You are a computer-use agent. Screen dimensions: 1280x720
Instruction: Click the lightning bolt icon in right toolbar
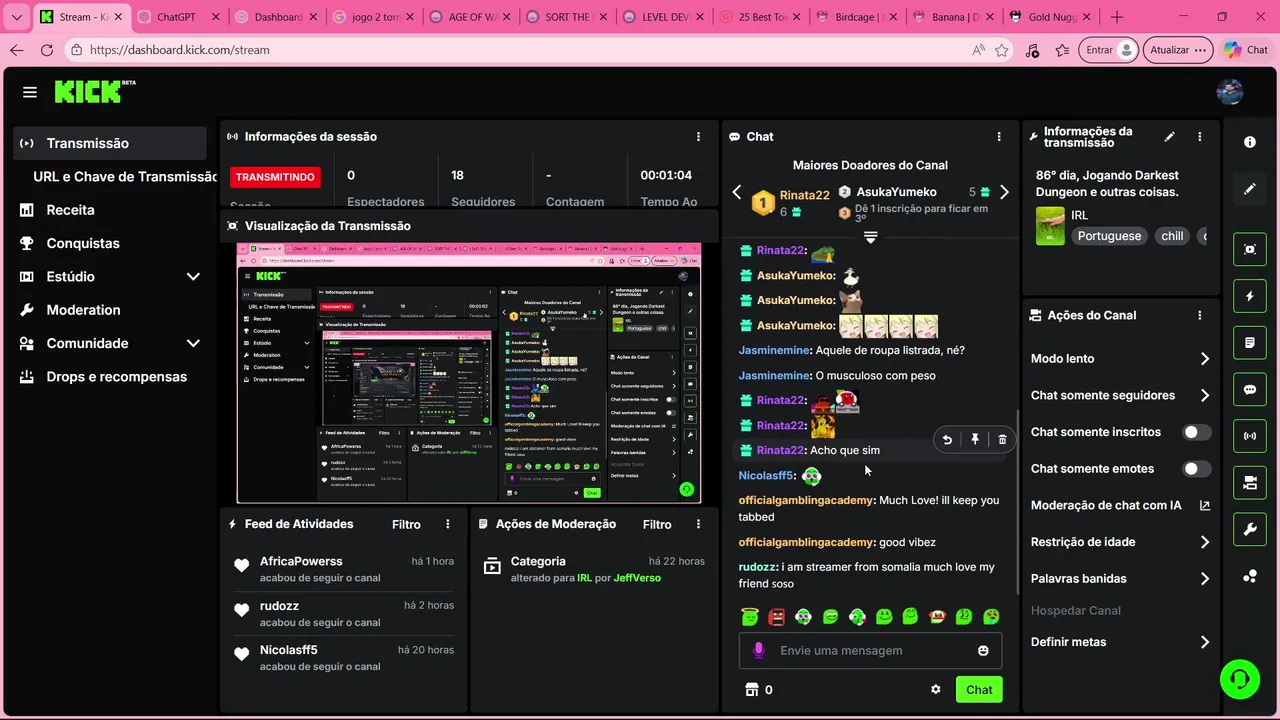pyautogui.click(x=1250, y=296)
